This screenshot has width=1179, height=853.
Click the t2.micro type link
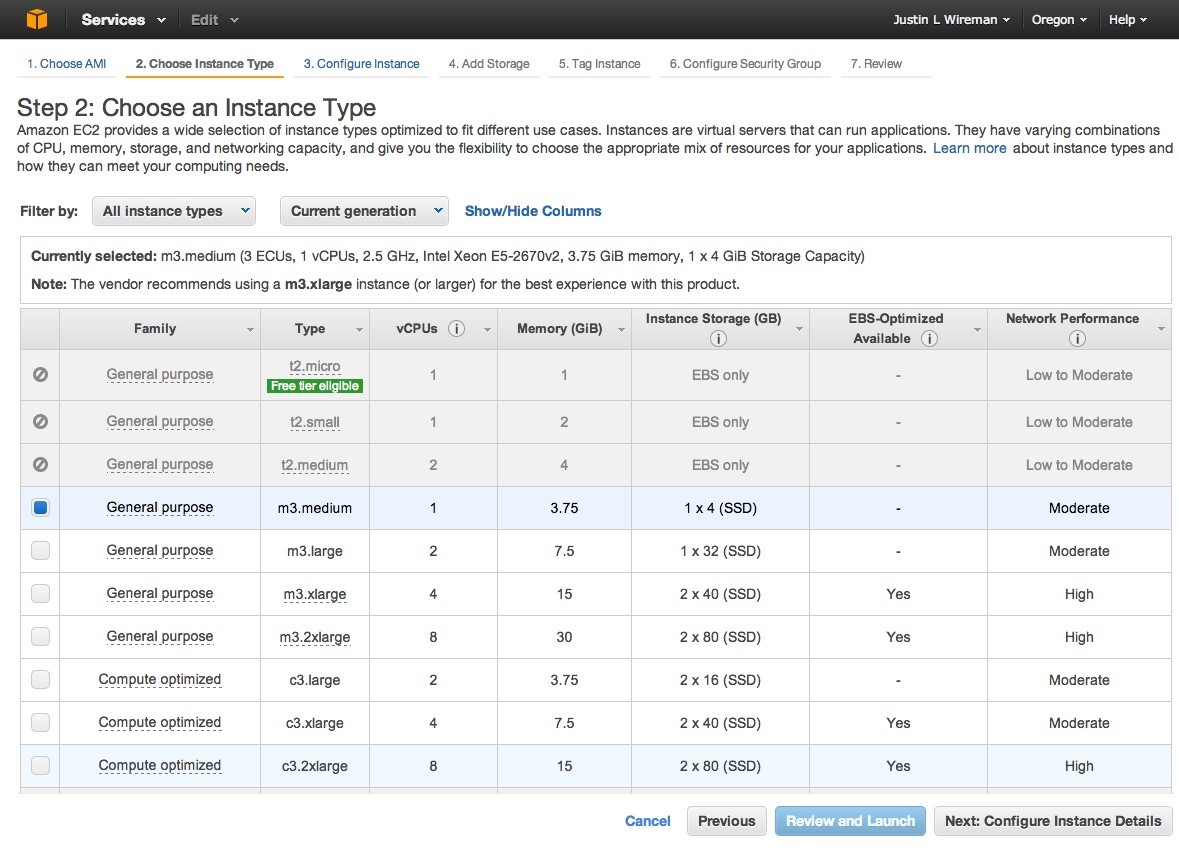[314, 366]
